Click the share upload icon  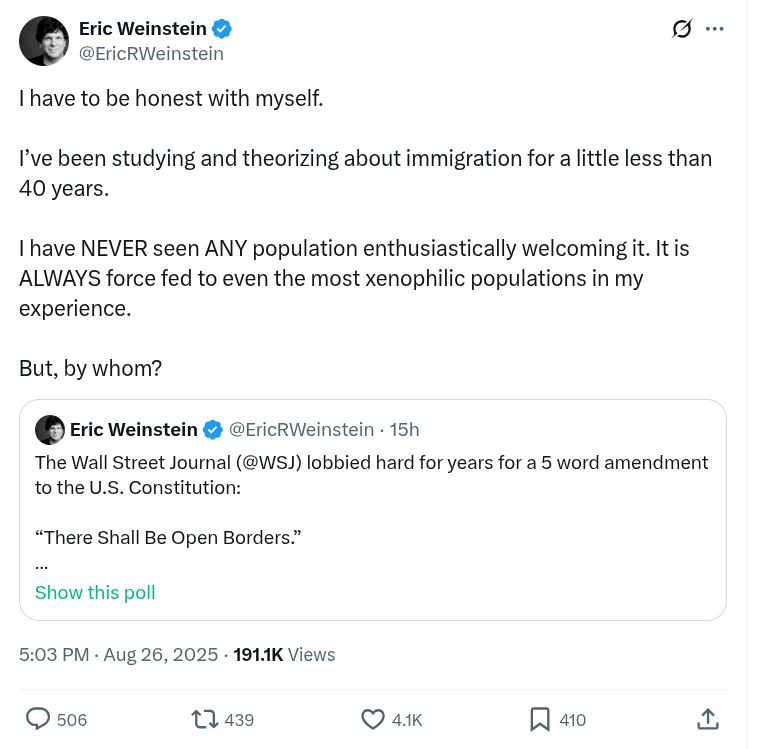click(707, 719)
